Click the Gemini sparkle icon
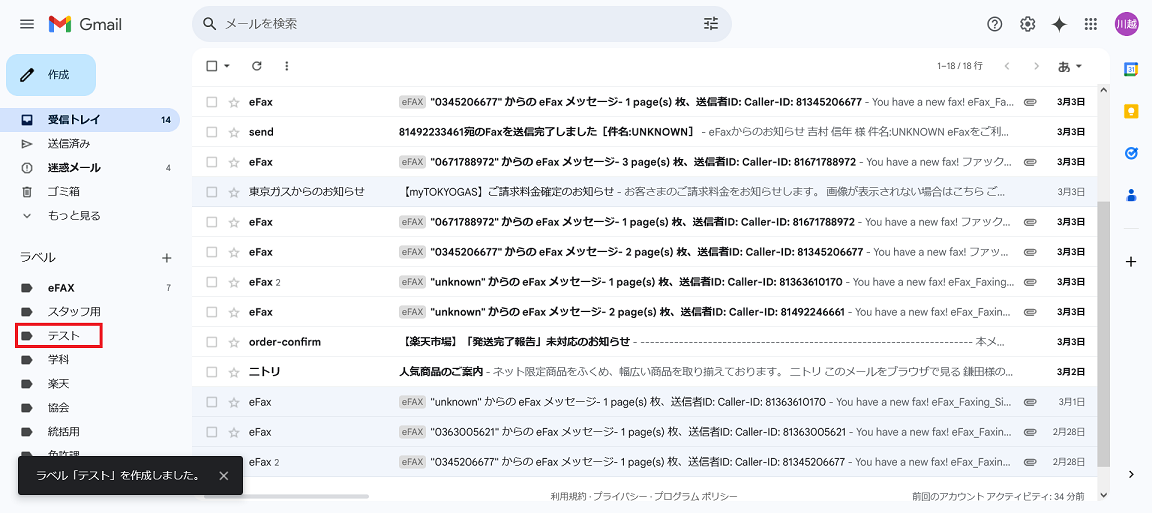The image size is (1152, 513). pos(1059,24)
